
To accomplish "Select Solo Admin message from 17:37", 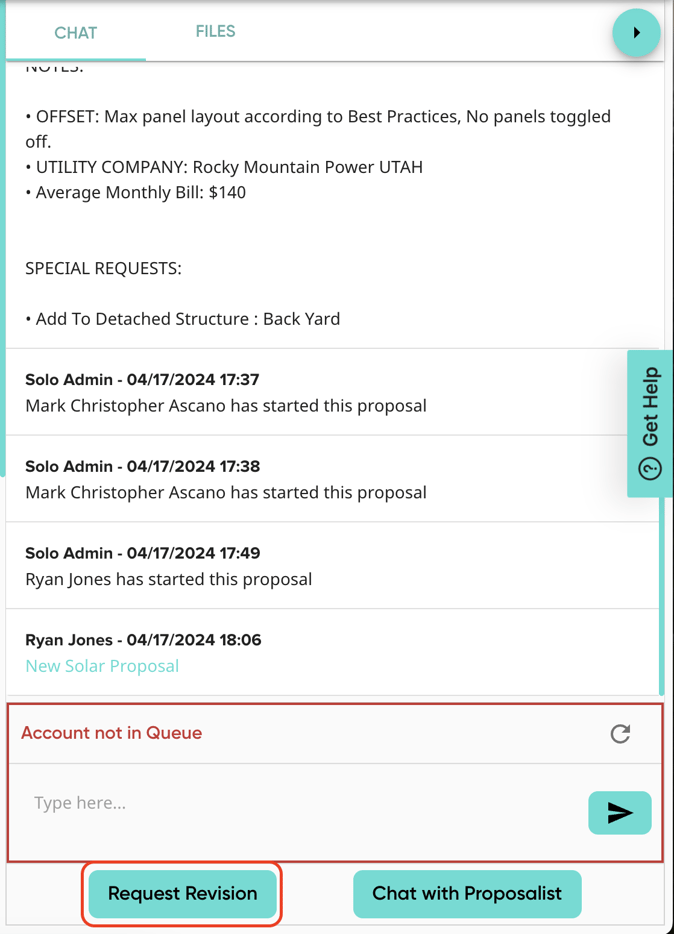I will point(226,406).
